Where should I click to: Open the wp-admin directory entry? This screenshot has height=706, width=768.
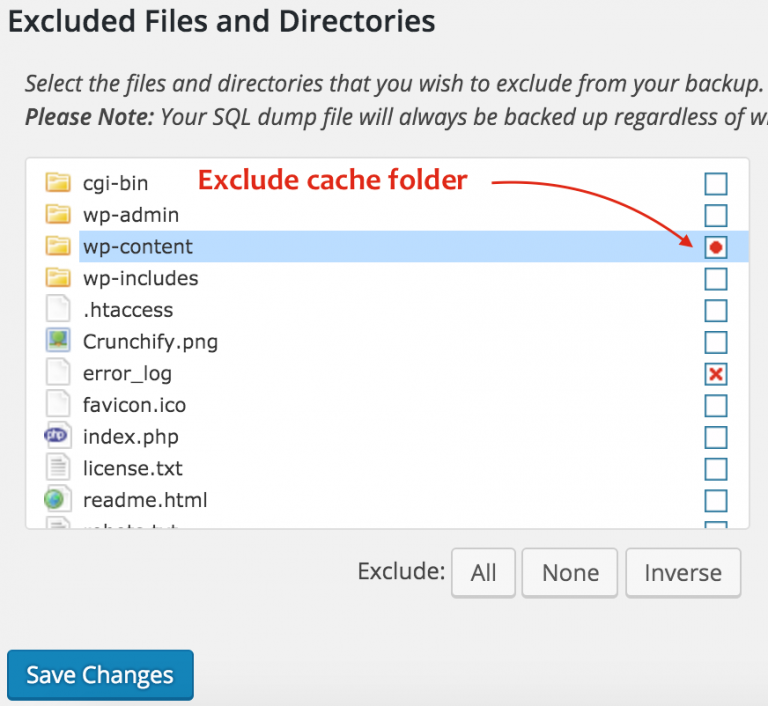pyautogui.click(x=130, y=214)
